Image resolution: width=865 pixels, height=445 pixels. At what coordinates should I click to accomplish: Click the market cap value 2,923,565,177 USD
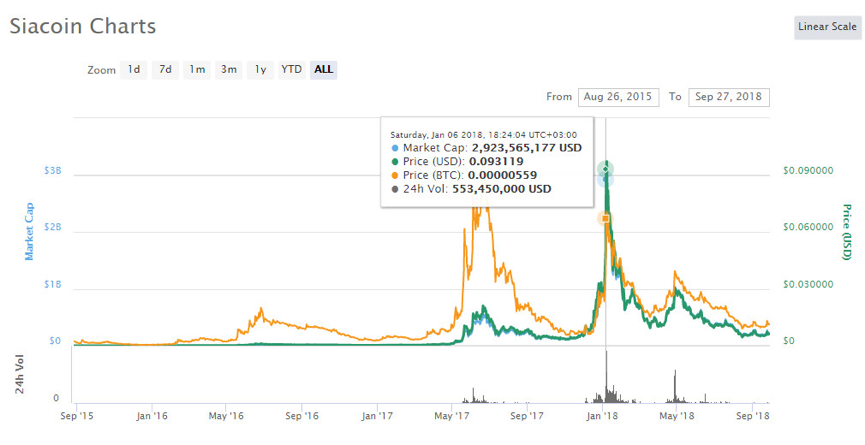[x=526, y=148]
